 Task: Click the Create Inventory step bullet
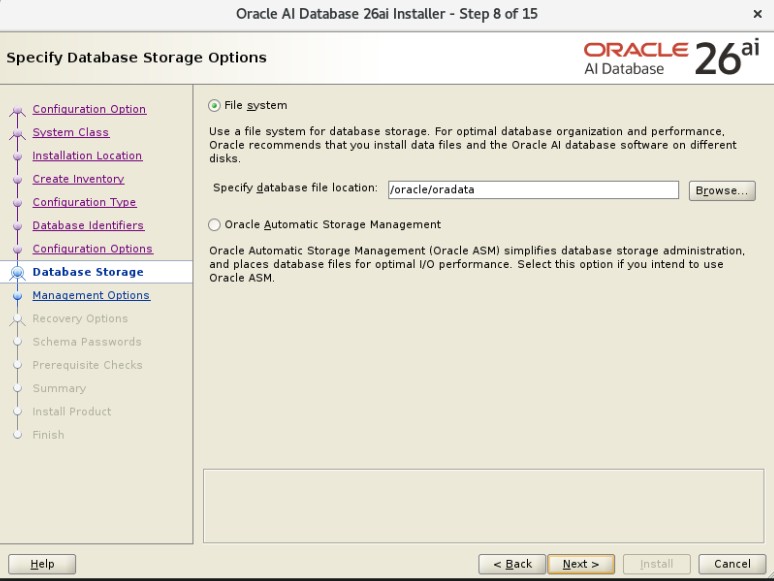tap(18, 179)
